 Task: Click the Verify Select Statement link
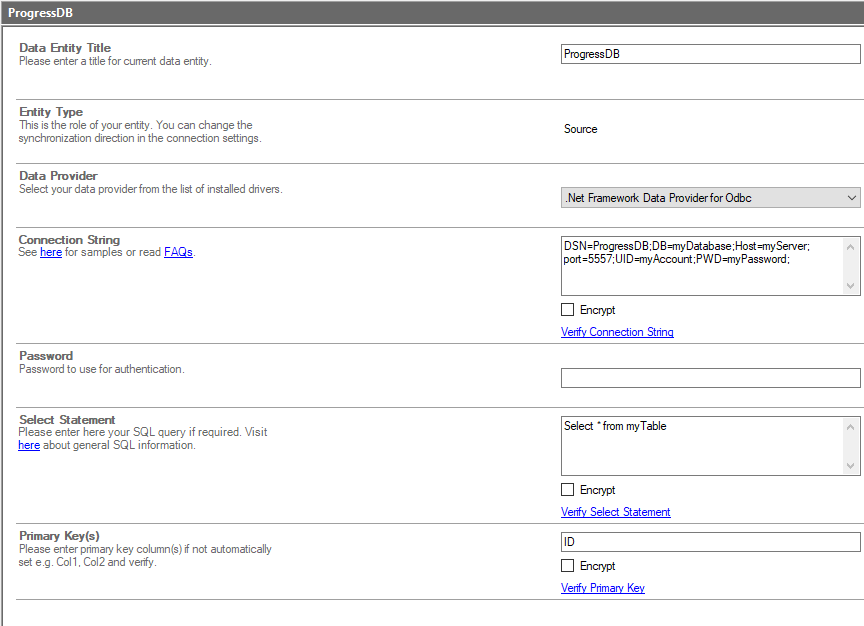(x=615, y=512)
